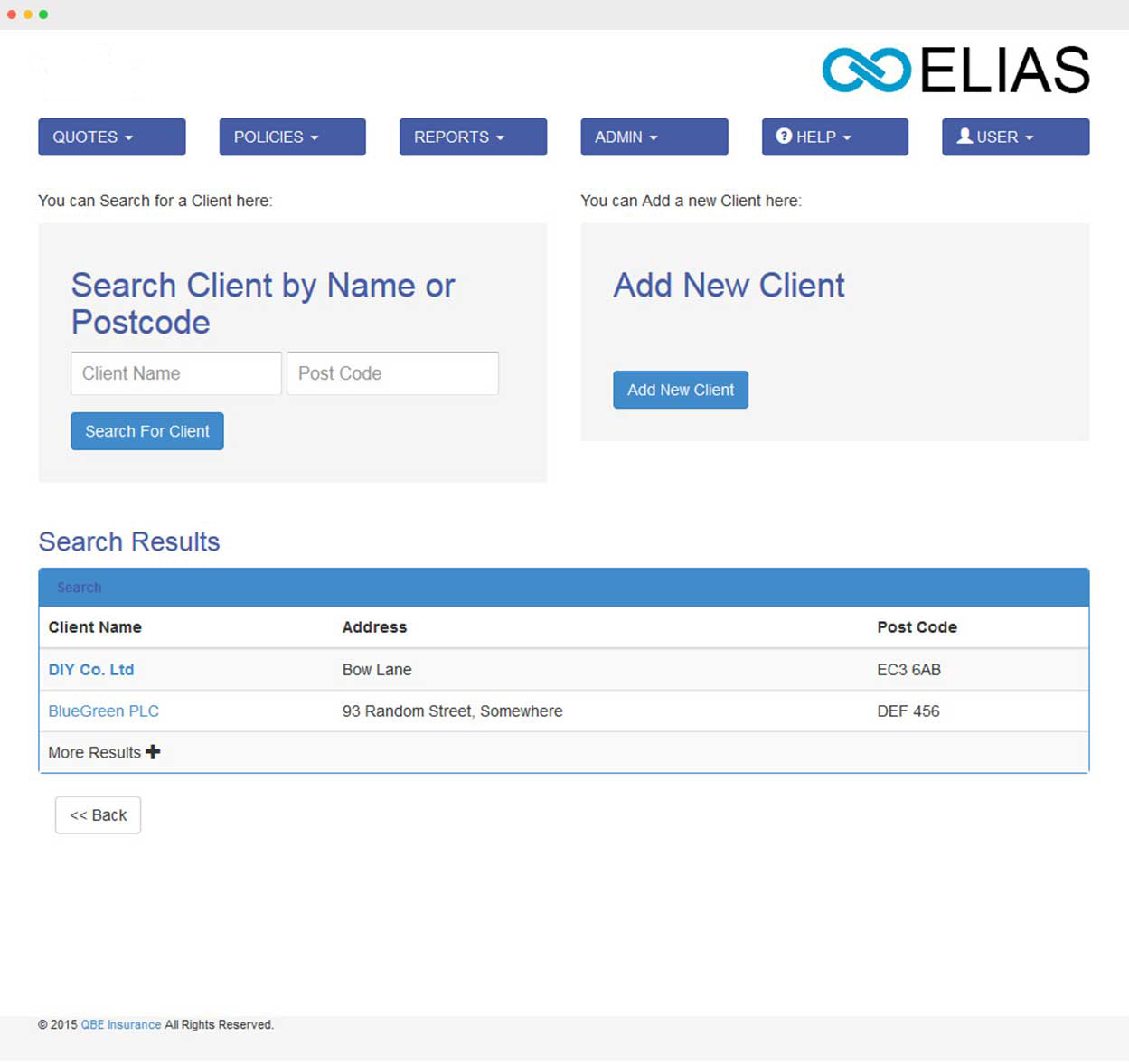The image size is (1129, 1064).
Task: Follow the QBE Insurance footer link
Action: coord(121,1024)
